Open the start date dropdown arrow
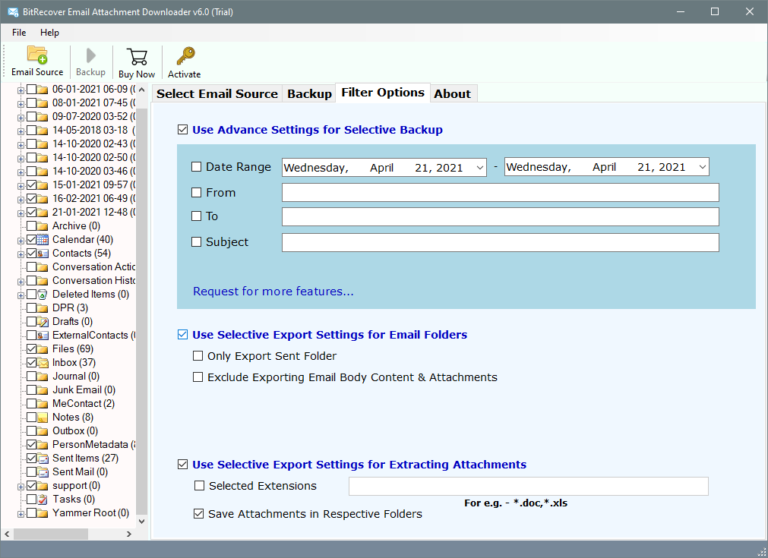 480,168
